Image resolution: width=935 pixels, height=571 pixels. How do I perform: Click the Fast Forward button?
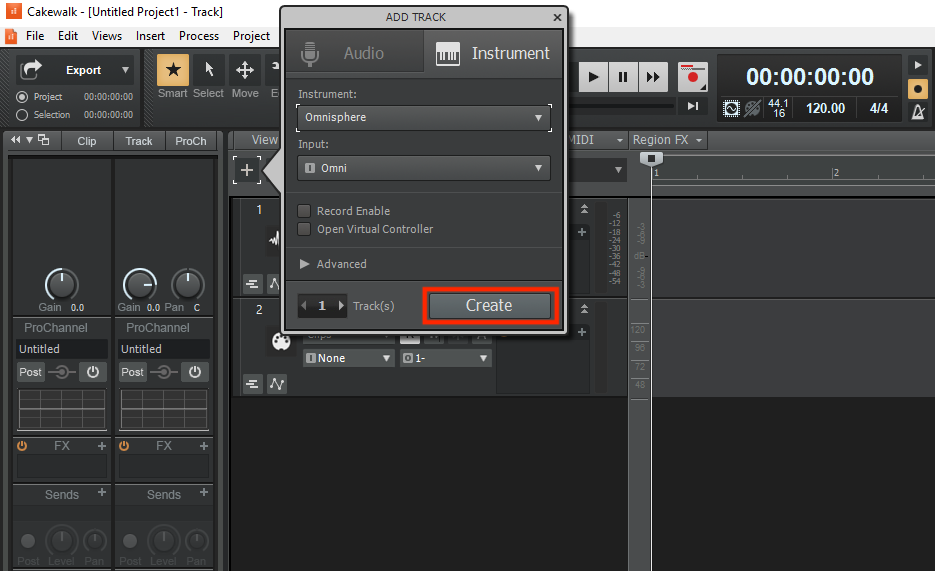click(x=653, y=77)
